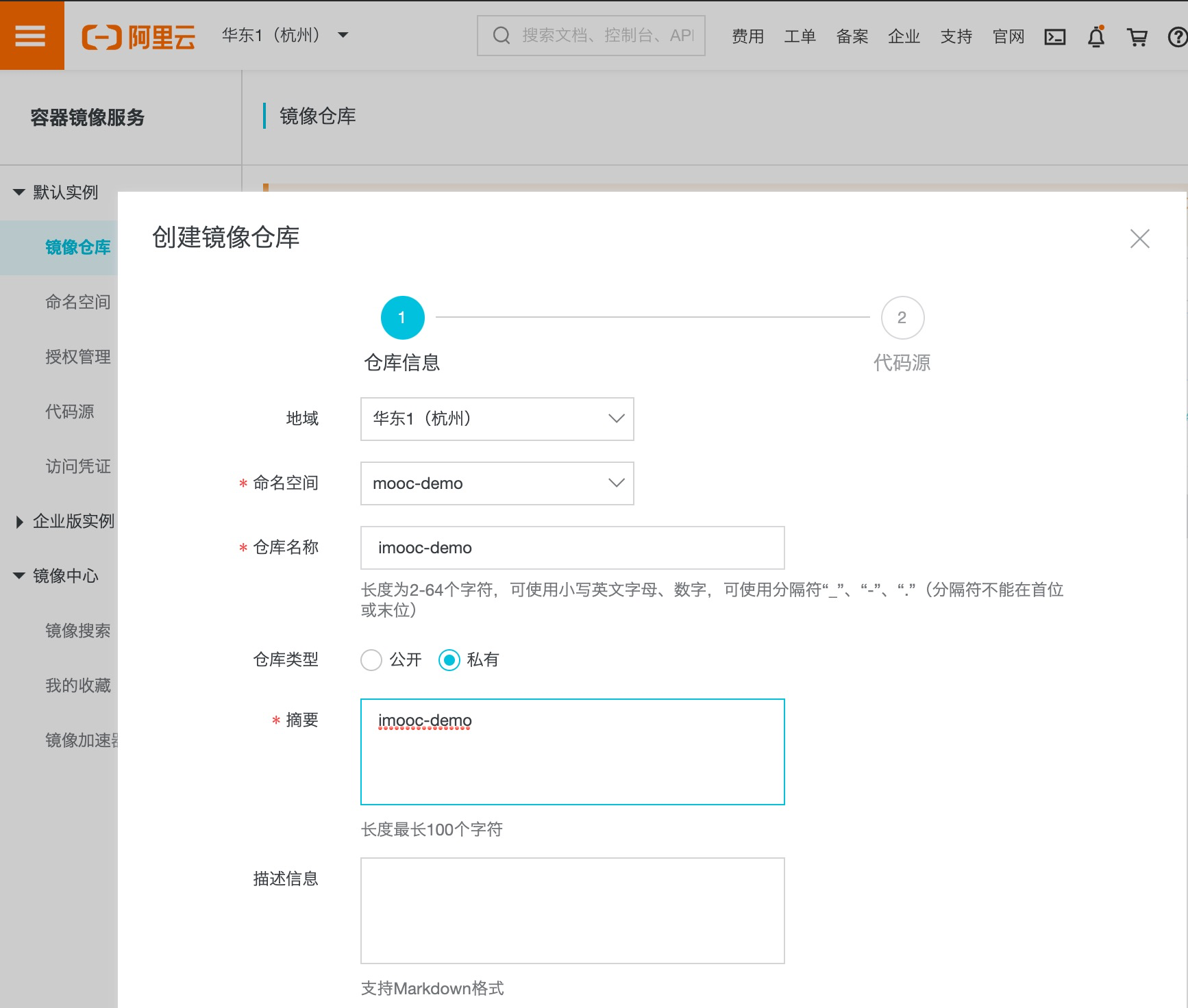Switch to 命名空间 in the sidebar
The height and width of the screenshot is (1008, 1188).
click(77, 302)
